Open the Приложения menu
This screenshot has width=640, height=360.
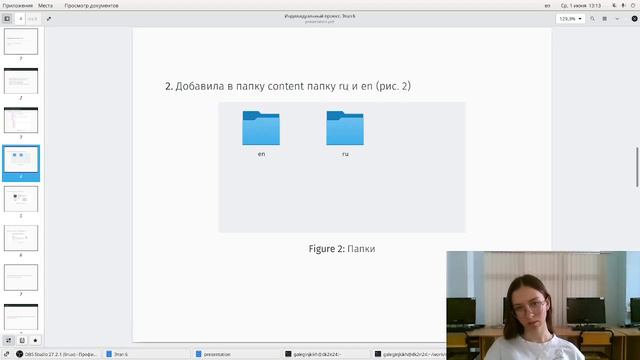click(18, 6)
